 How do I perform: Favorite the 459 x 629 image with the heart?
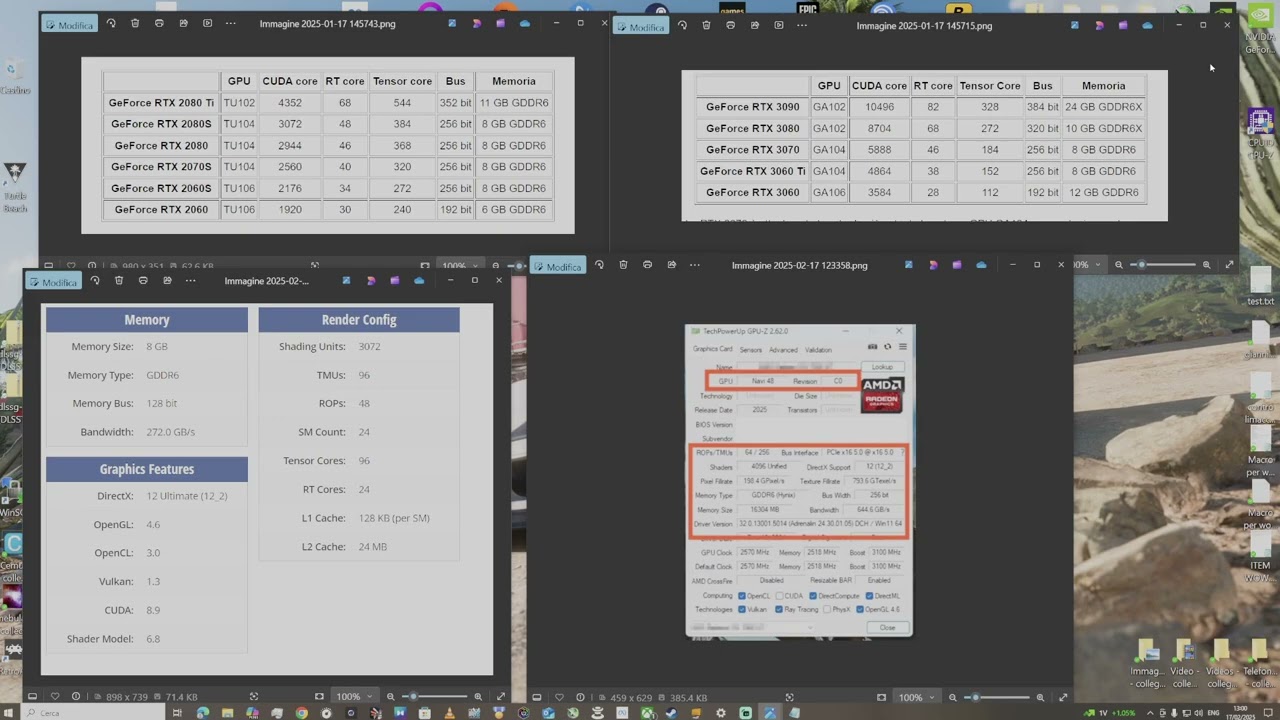559,697
